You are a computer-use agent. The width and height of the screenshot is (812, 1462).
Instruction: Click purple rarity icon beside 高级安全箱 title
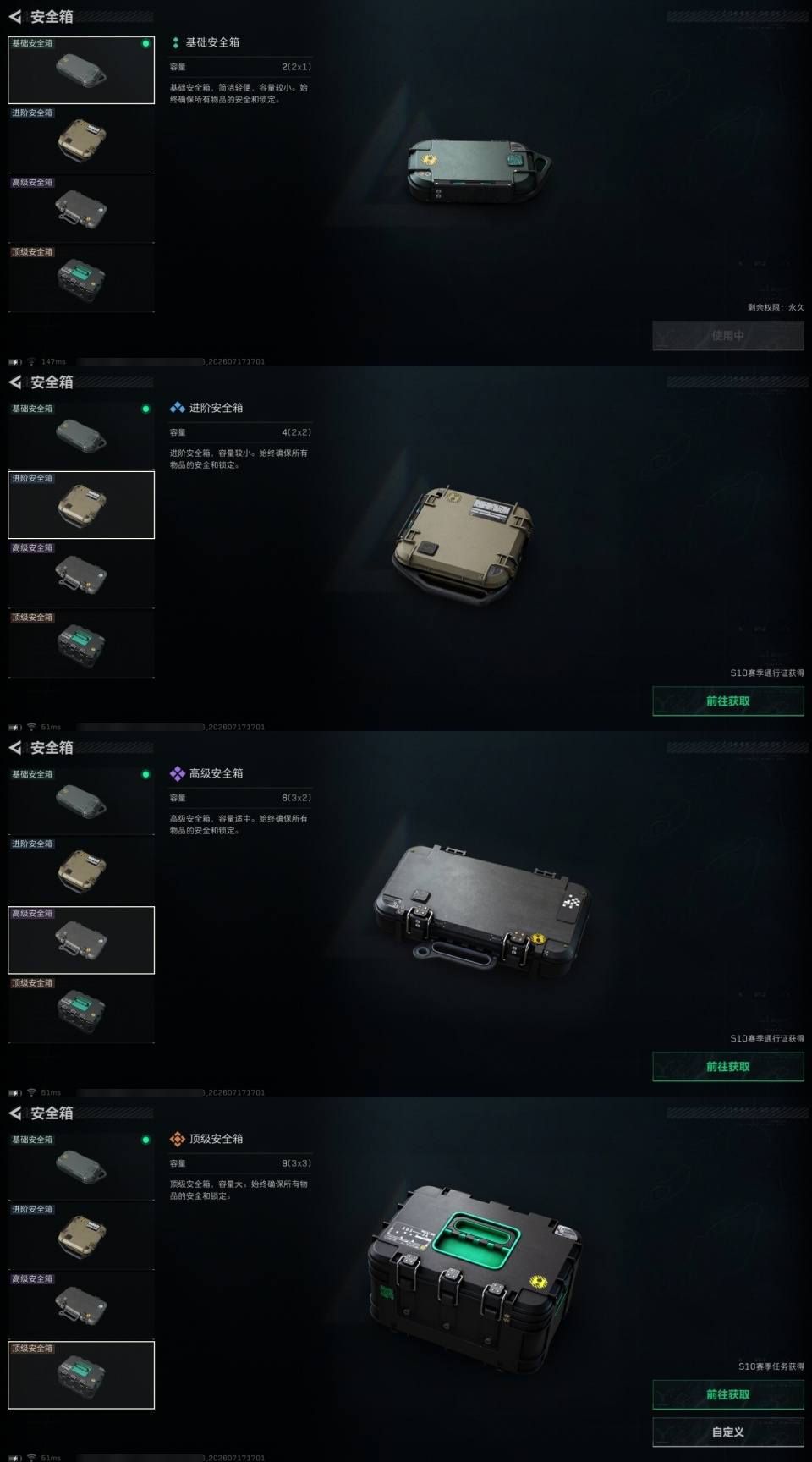pyautogui.click(x=178, y=773)
